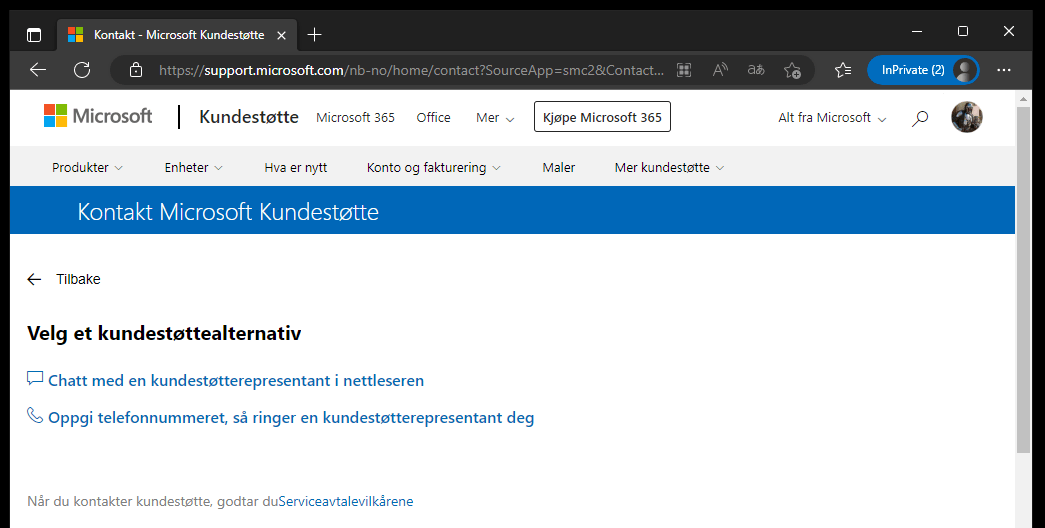Select the Kontakt - Microsoft Kundestøtte tab
The width and height of the screenshot is (1045, 528).
click(x=179, y=35)
